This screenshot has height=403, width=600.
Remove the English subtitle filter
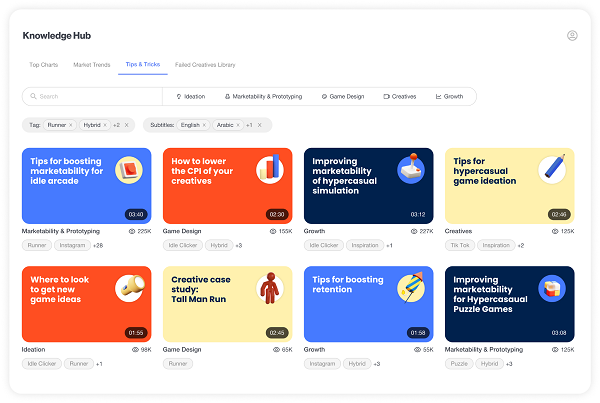click(x=205, y=125)
